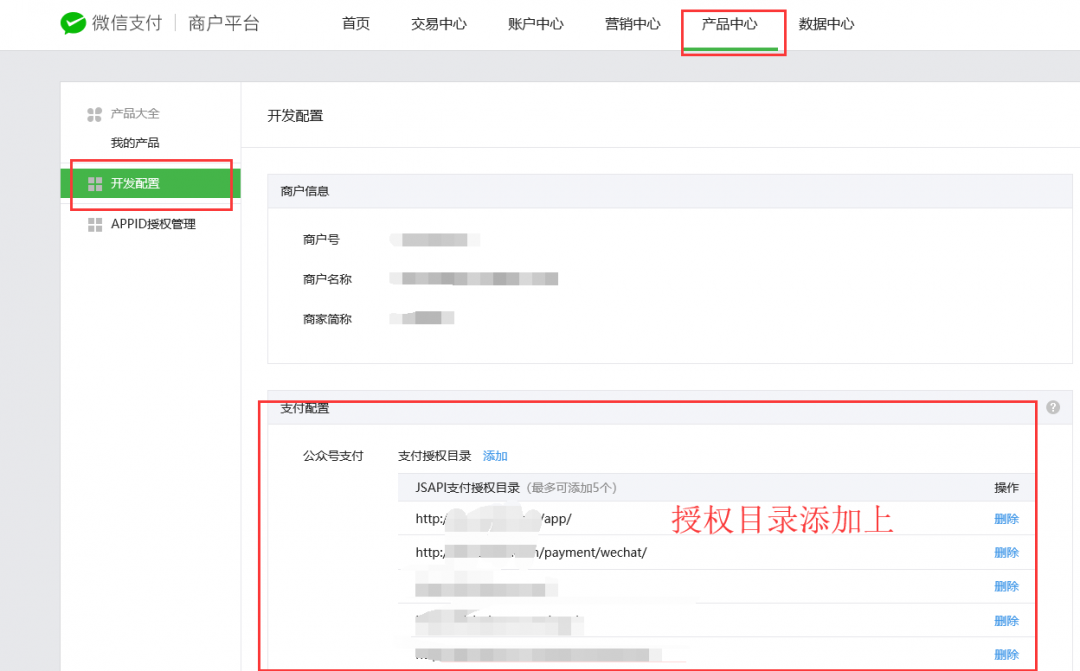
Task: Click the 商户平台 header text
Action: 224,23
